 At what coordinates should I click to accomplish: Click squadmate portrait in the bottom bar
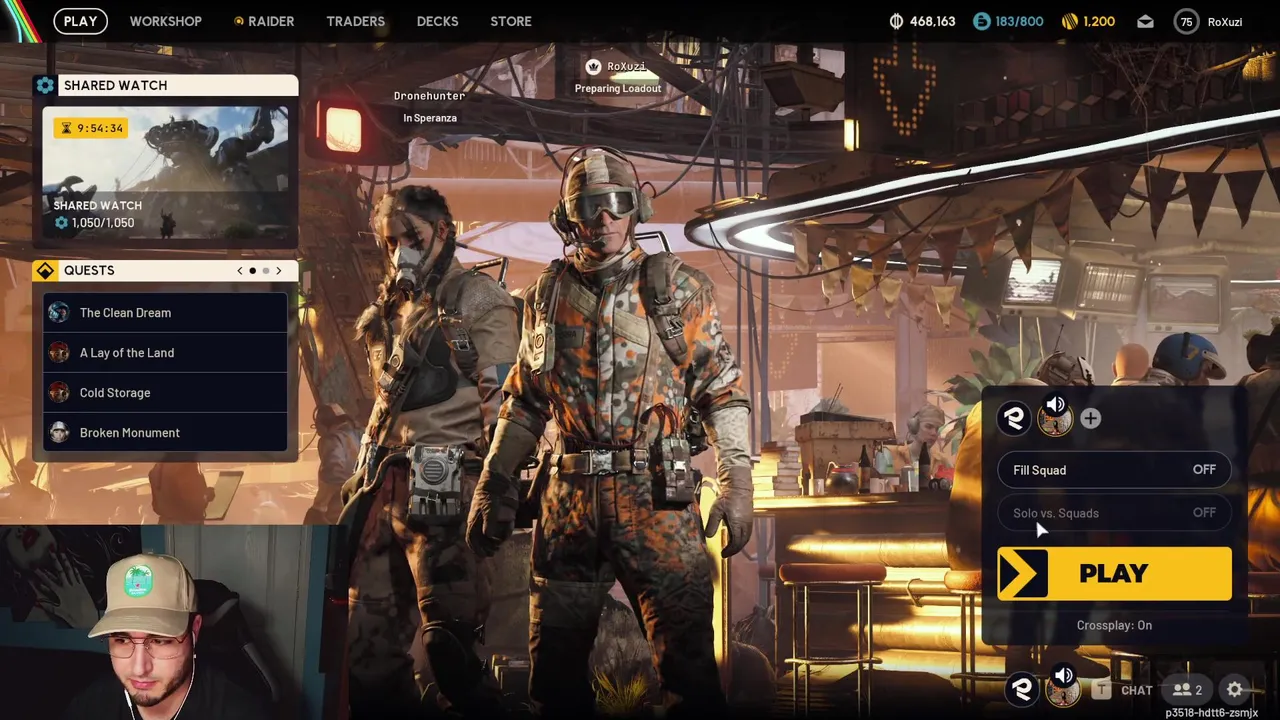(x=1063, y=692)
